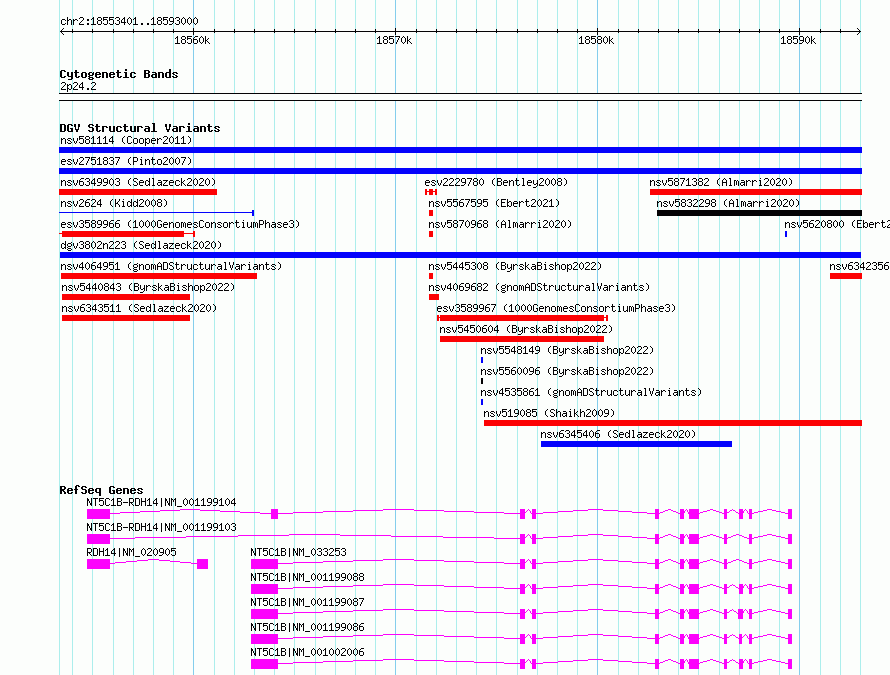
Task: Open nsv6345406 (Sedlazeck2020) variant label
Action: [618, 434]
